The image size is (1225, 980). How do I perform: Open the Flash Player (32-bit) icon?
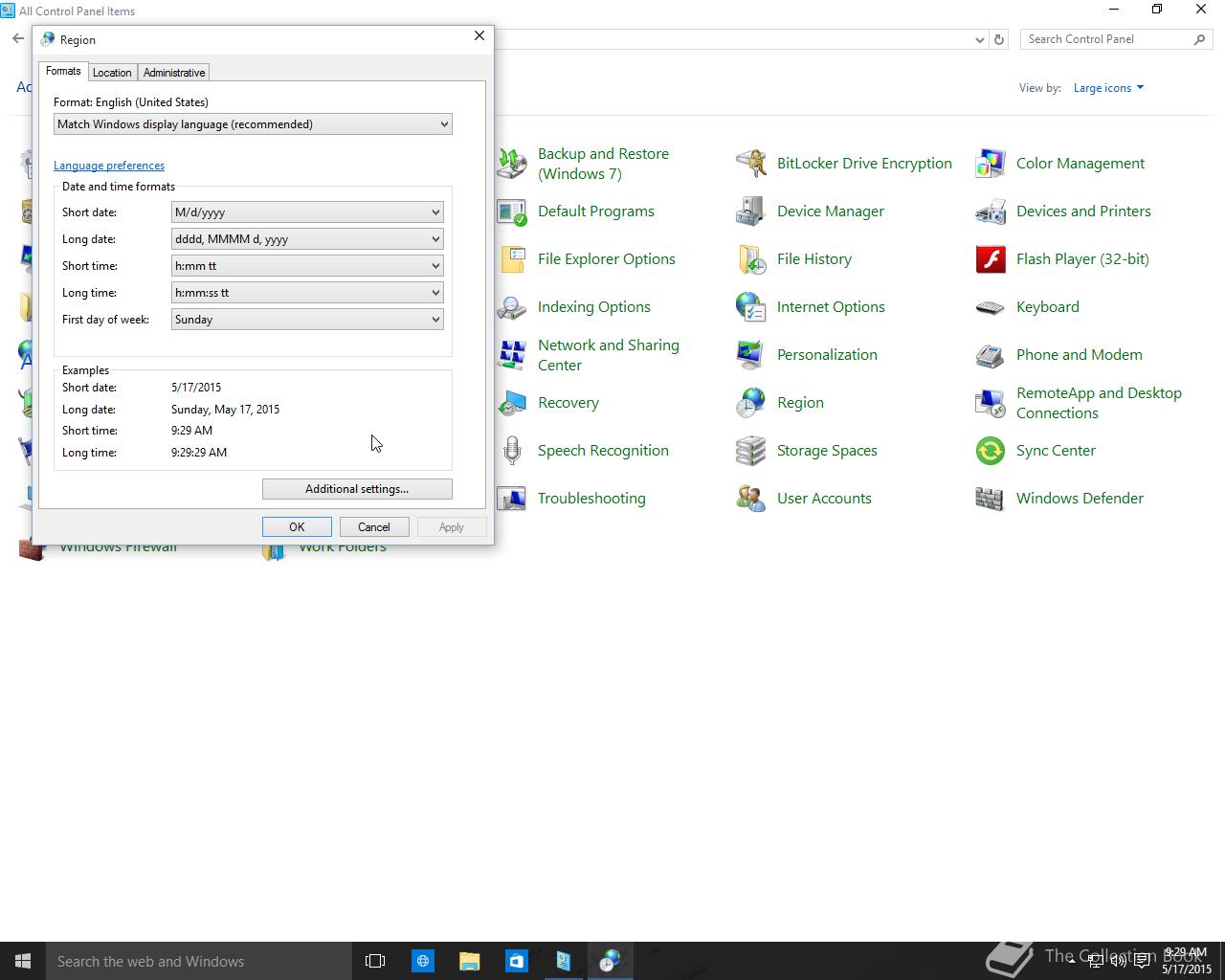[x=991, y=259]
